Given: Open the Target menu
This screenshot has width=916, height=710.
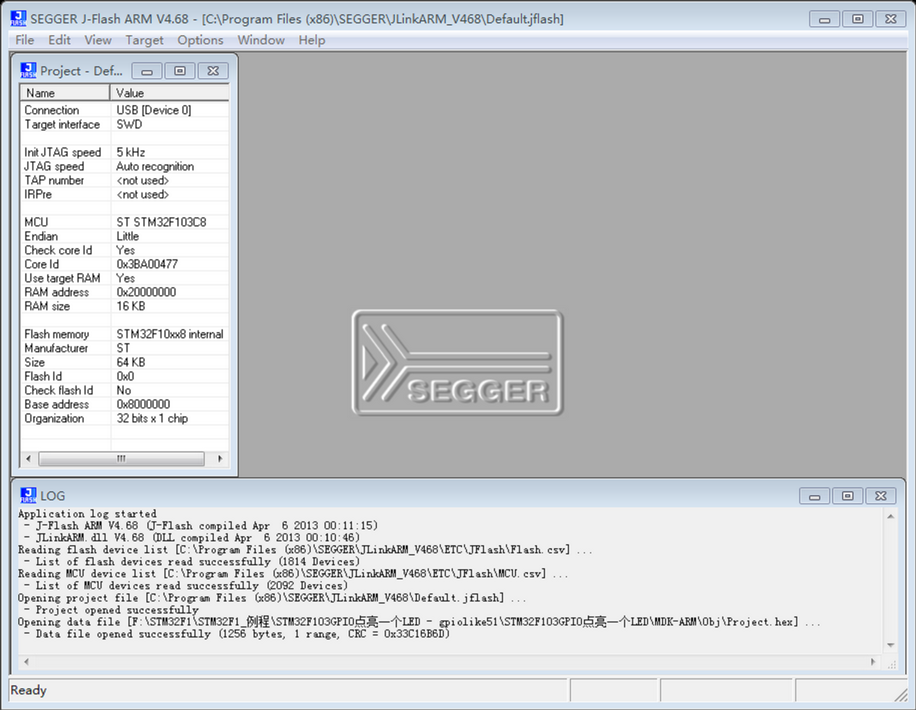Looking at the screenshot, I should pyautogui.click(x=144, y=40).
